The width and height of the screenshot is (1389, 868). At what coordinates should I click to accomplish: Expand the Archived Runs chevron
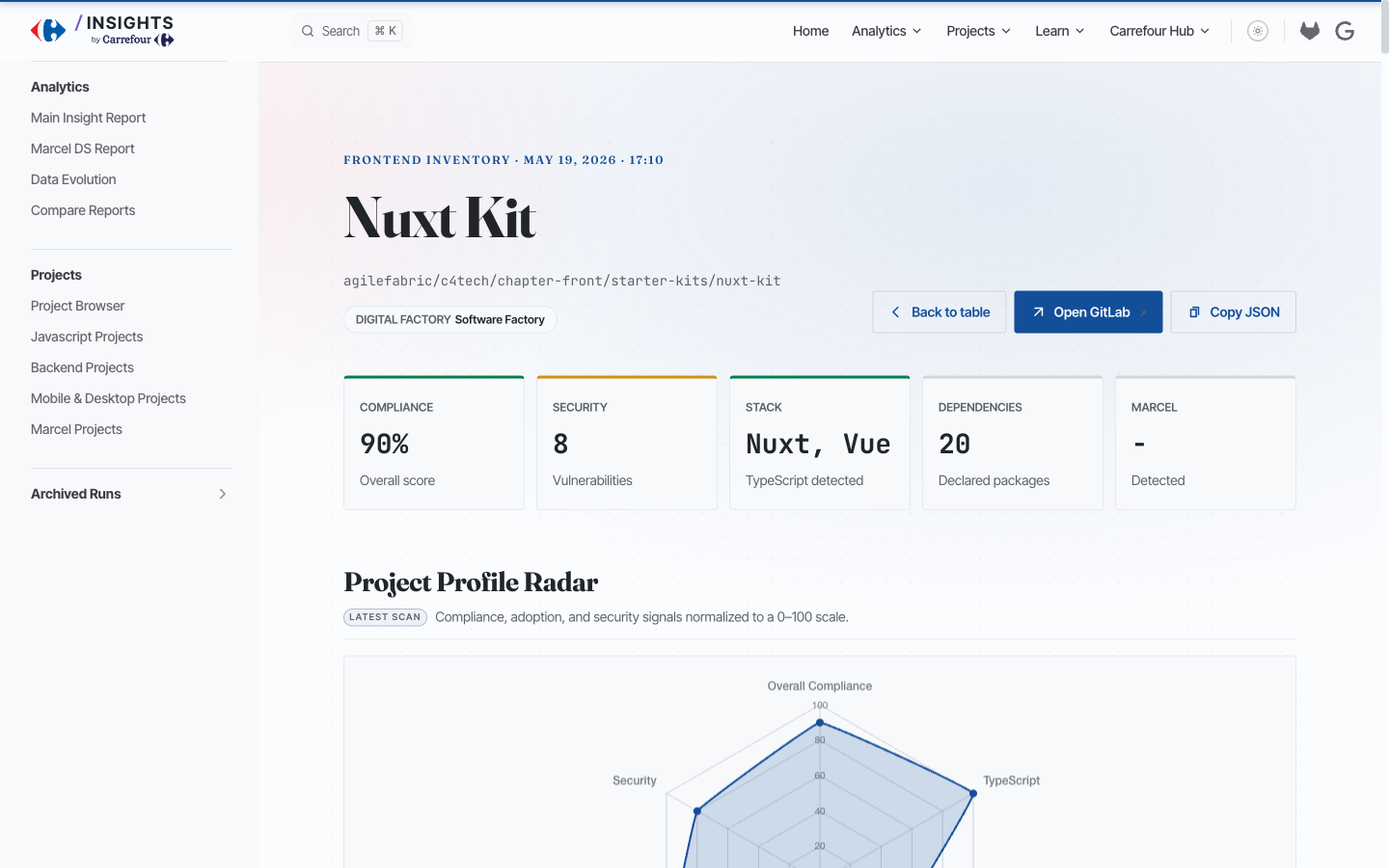pyautogui.click(x=223, y=494)
